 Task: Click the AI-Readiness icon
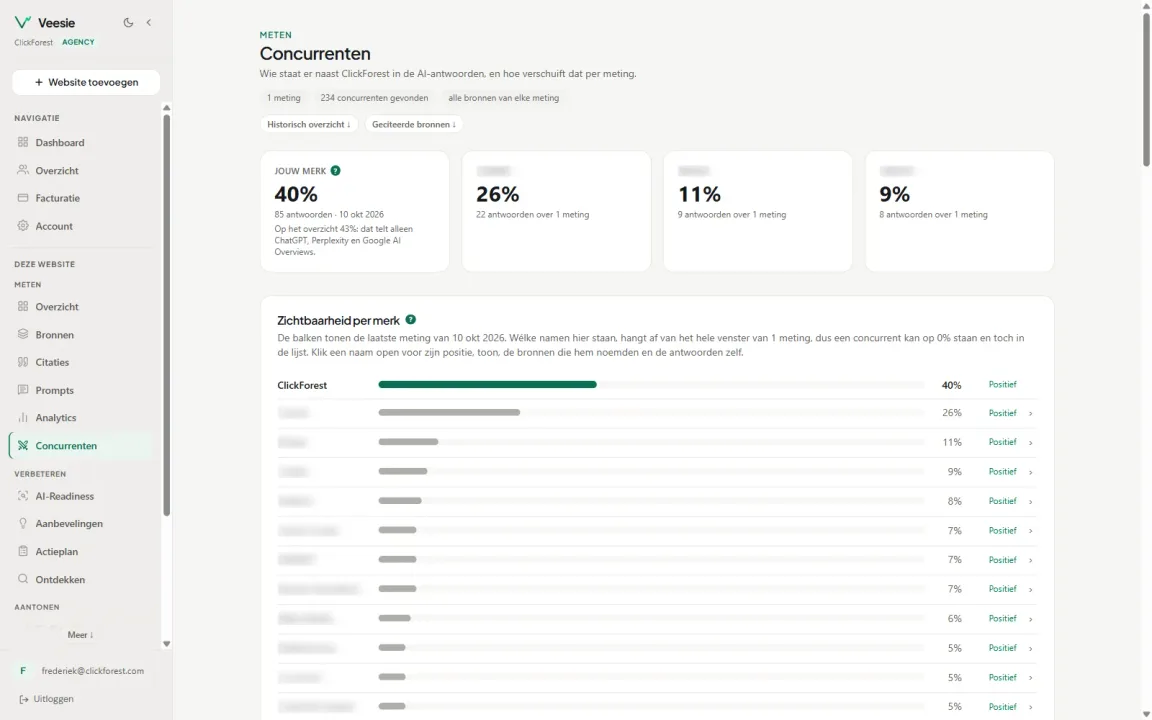coord(23,495)
